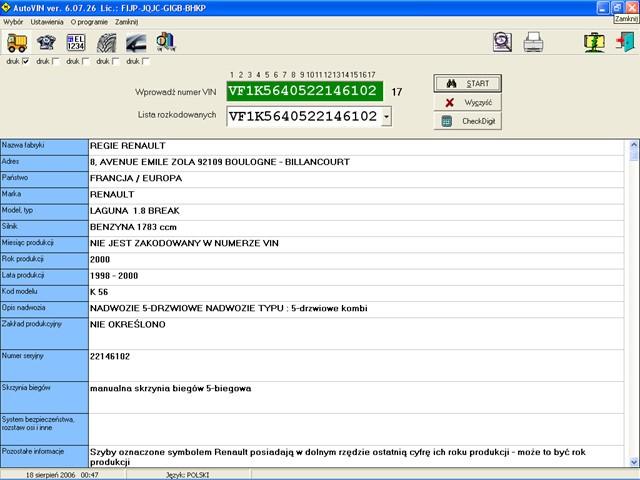Open the print preview magnifier icon

(x=502, y=42)
